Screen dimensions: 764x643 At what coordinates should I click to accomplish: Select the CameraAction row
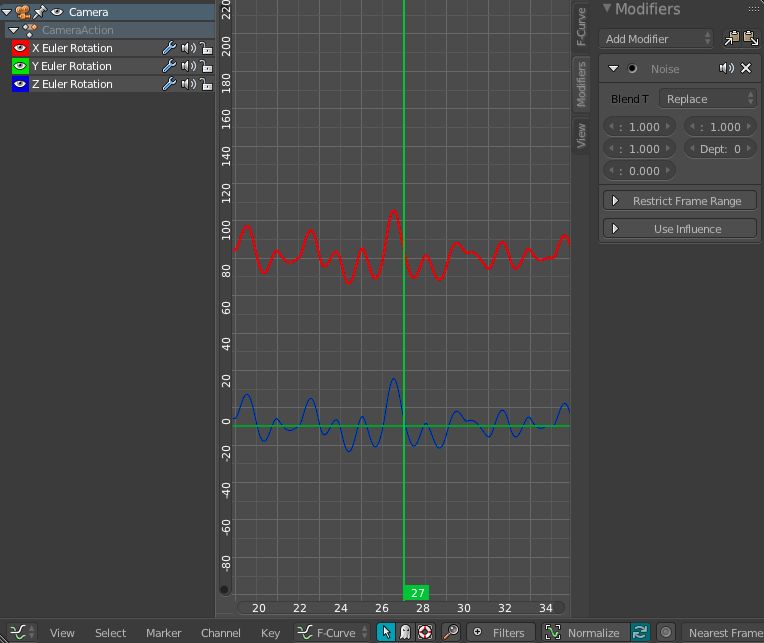[110, 30]
